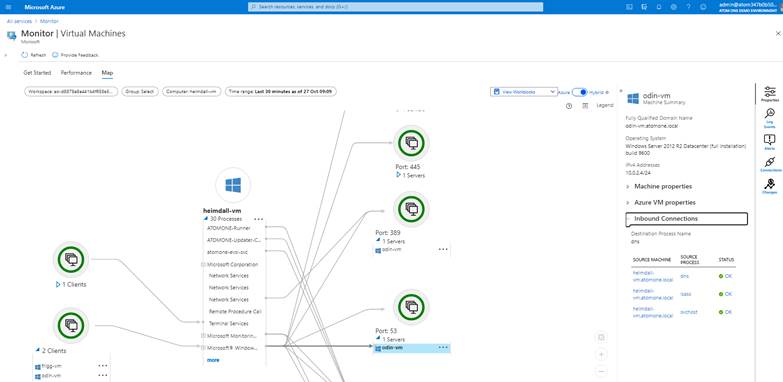Click the lsass source process link
Viewport: 783px width, 382px height.
click(x=685, y=294)
